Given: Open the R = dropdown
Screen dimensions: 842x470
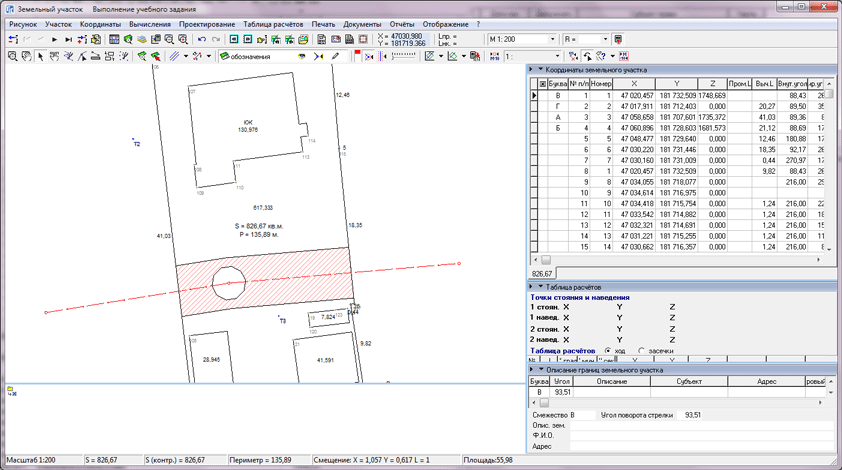Looking at the screenshot, I should tap(605, 39).
